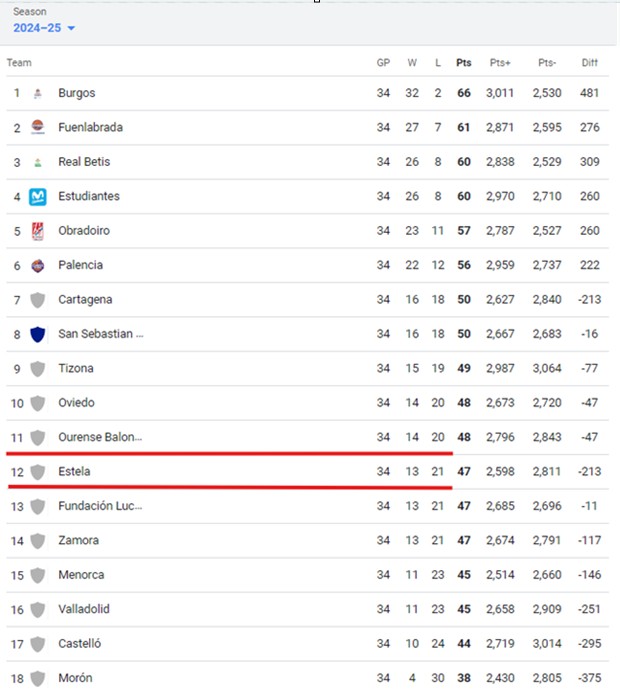Click the Pts column header

click(464, 62)
